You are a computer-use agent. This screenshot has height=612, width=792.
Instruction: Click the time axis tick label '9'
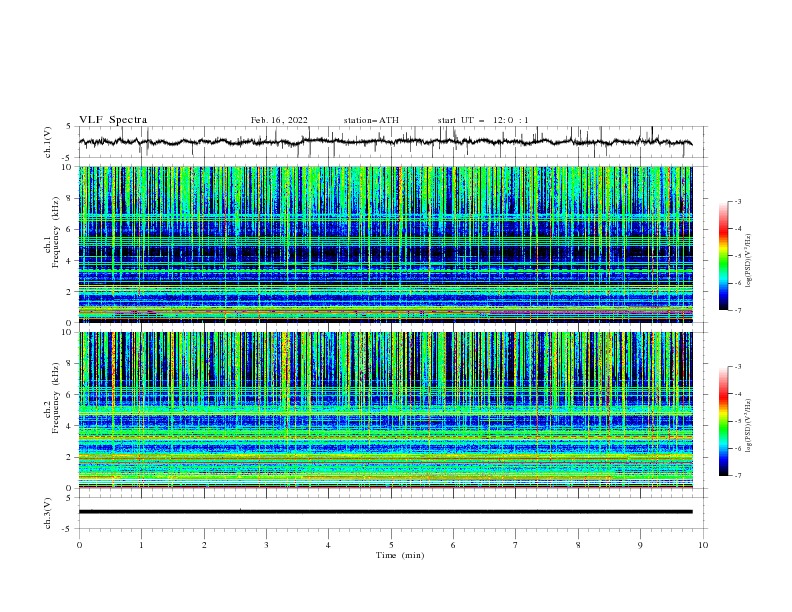pos(640,545)
